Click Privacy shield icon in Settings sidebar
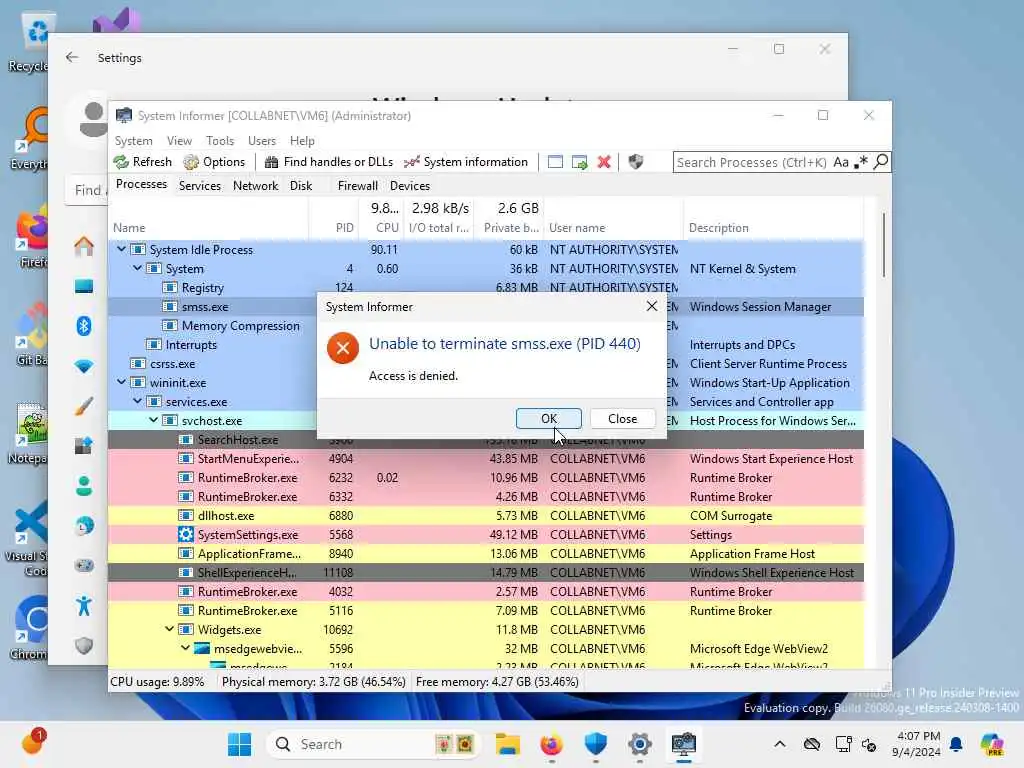Image resolution: width=1024 pixels, height=768 pixels. click(x=84, y=646)
